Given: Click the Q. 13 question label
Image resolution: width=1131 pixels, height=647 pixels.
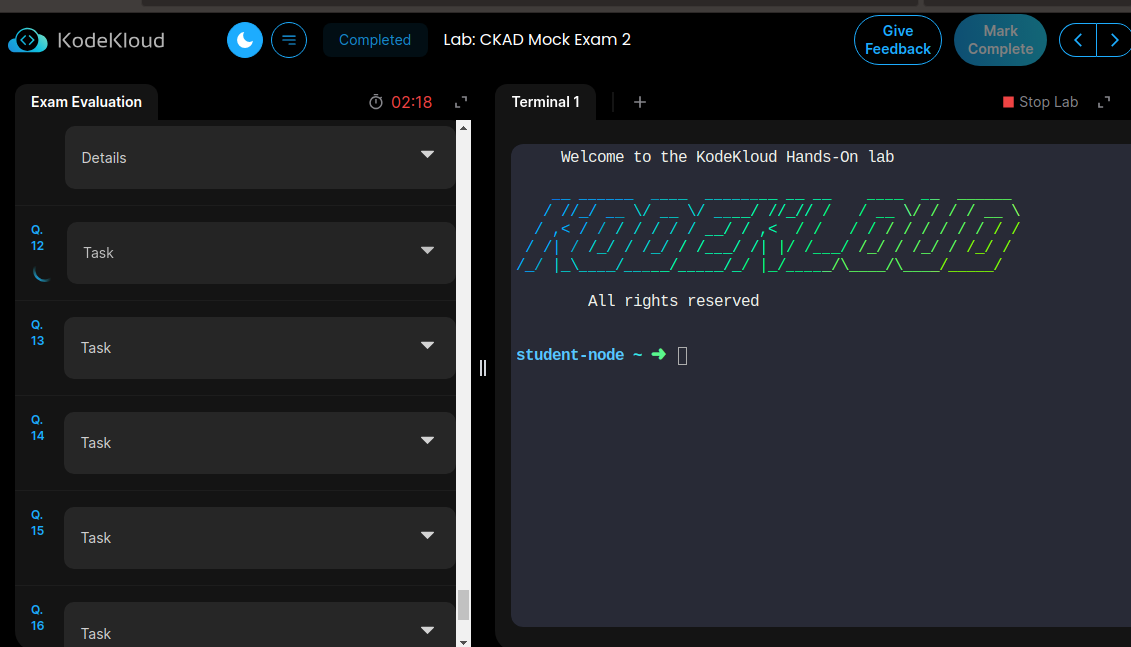Looking at the screenshot, I should point(38,333).
